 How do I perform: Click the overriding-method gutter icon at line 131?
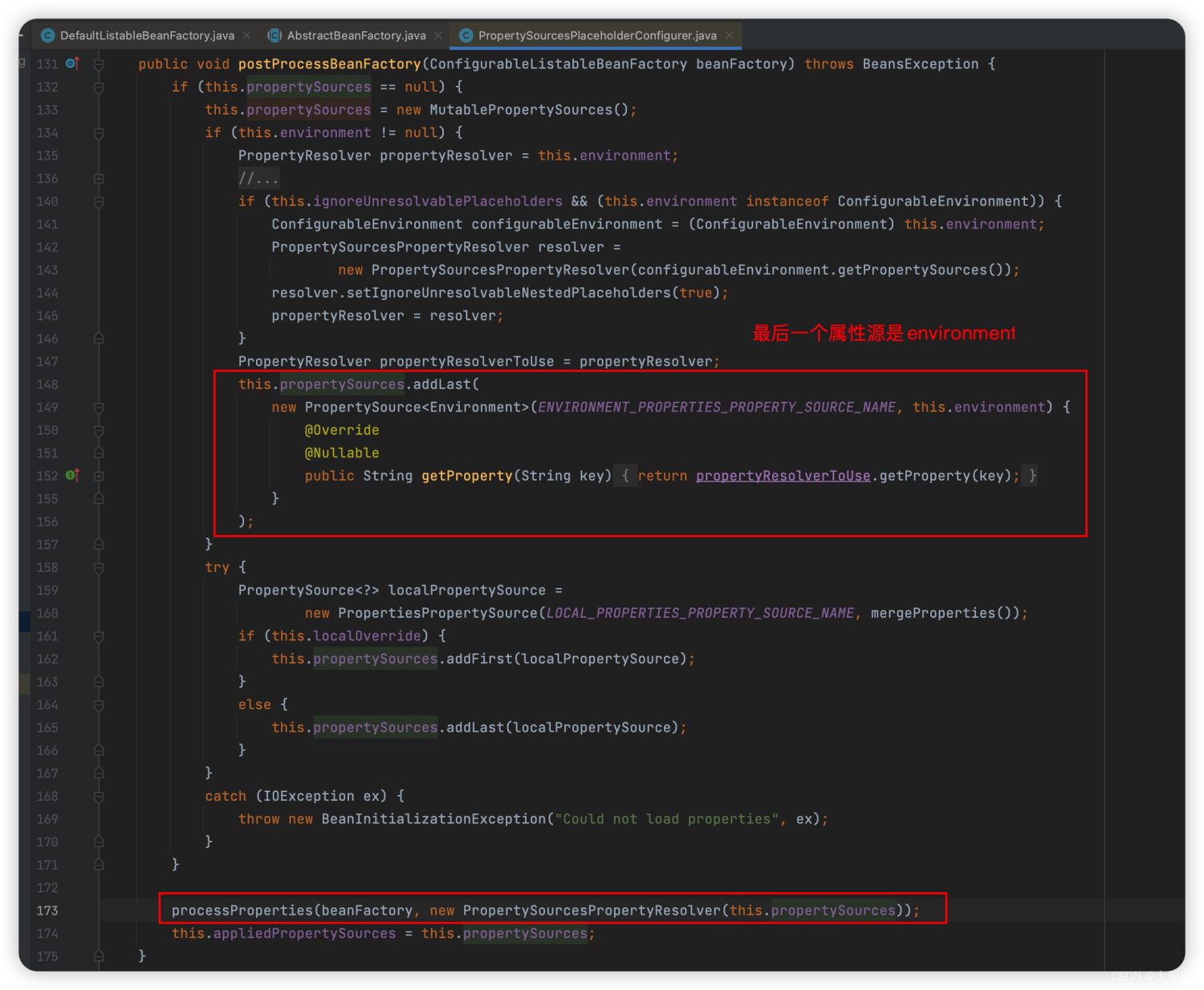click(x=72, y=63)
